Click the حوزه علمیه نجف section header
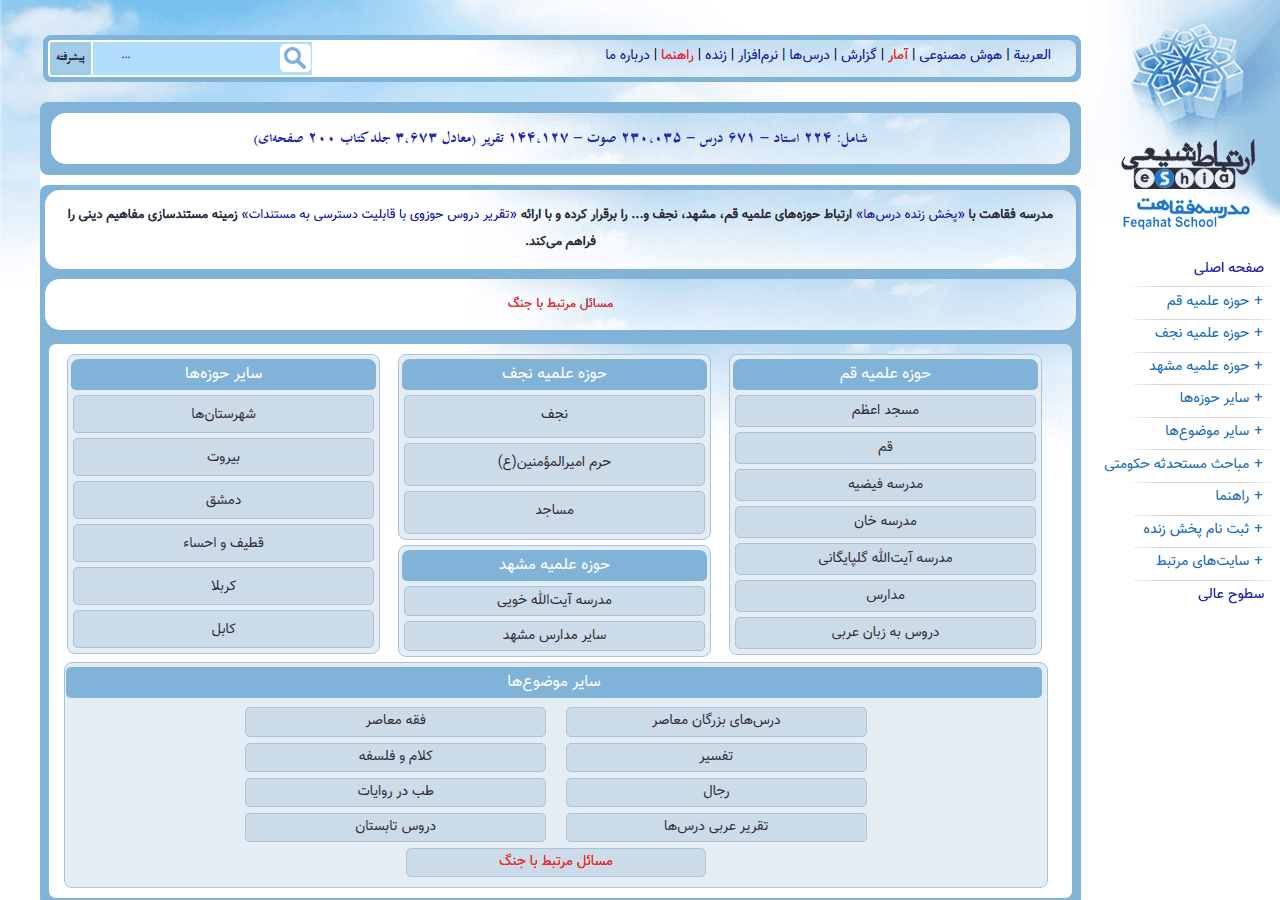 click(554, 374)
